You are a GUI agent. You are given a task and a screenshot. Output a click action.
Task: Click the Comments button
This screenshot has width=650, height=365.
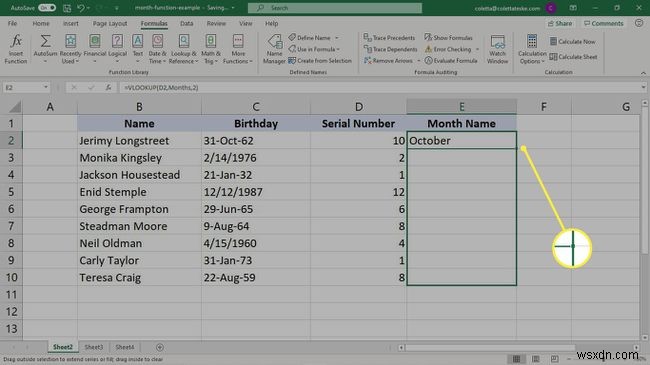coord(604,24)
